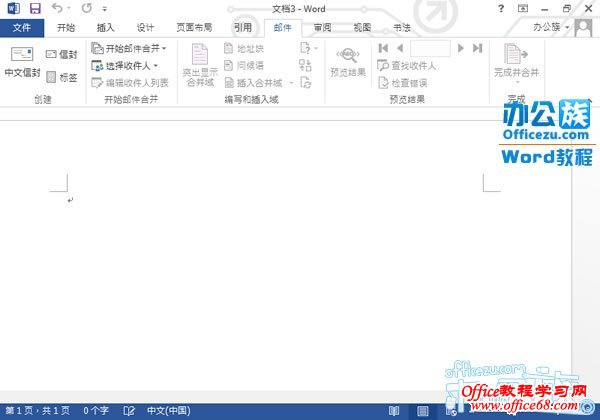
Task: Switch to the 引用 ribbon tab
Action: point(243,28)
